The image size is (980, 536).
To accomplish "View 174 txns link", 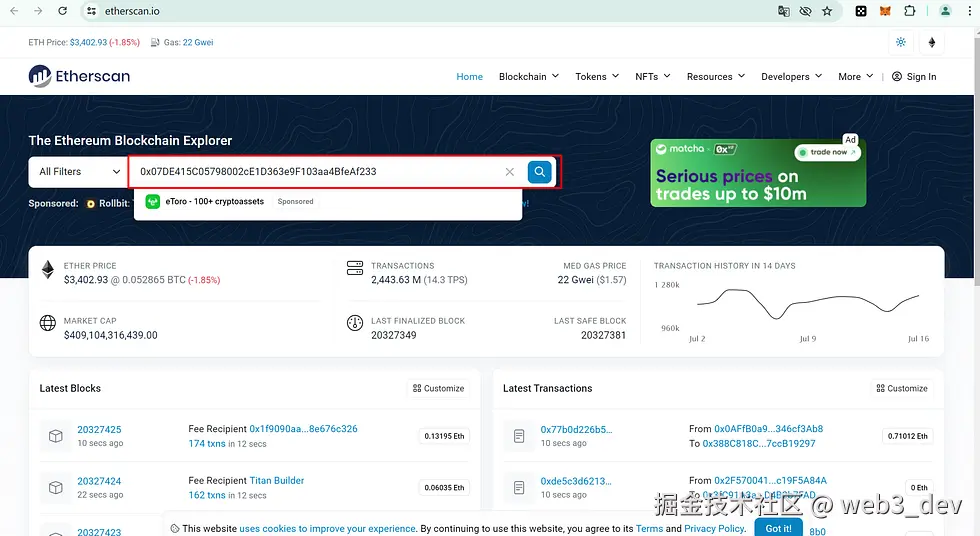I will [207, 444].
